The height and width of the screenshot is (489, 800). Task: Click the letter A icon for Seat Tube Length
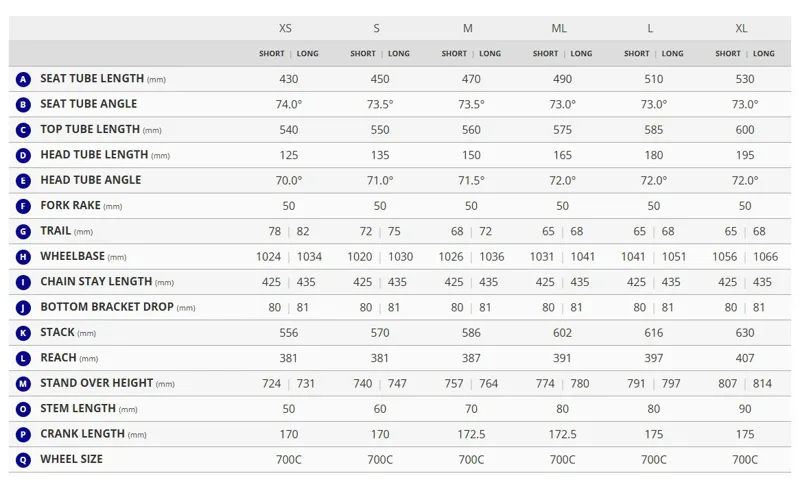(23, 79)
